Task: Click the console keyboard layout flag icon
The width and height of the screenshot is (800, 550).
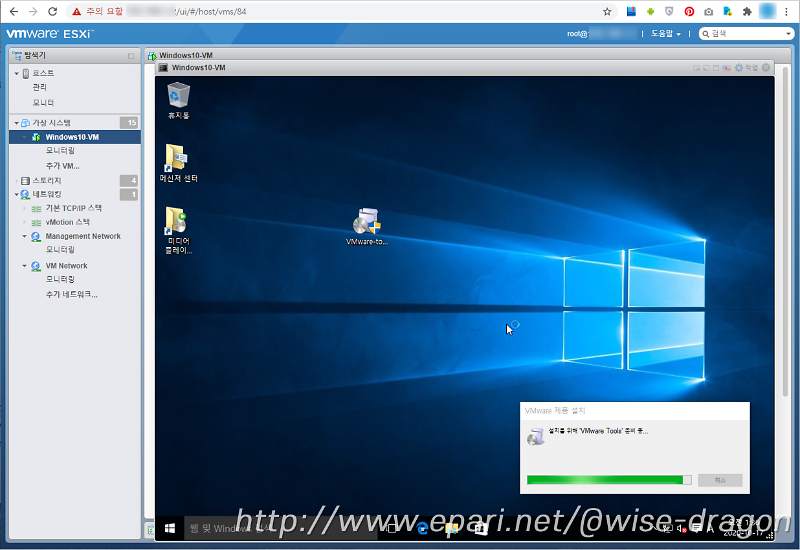Action: (x=727, y=67)
